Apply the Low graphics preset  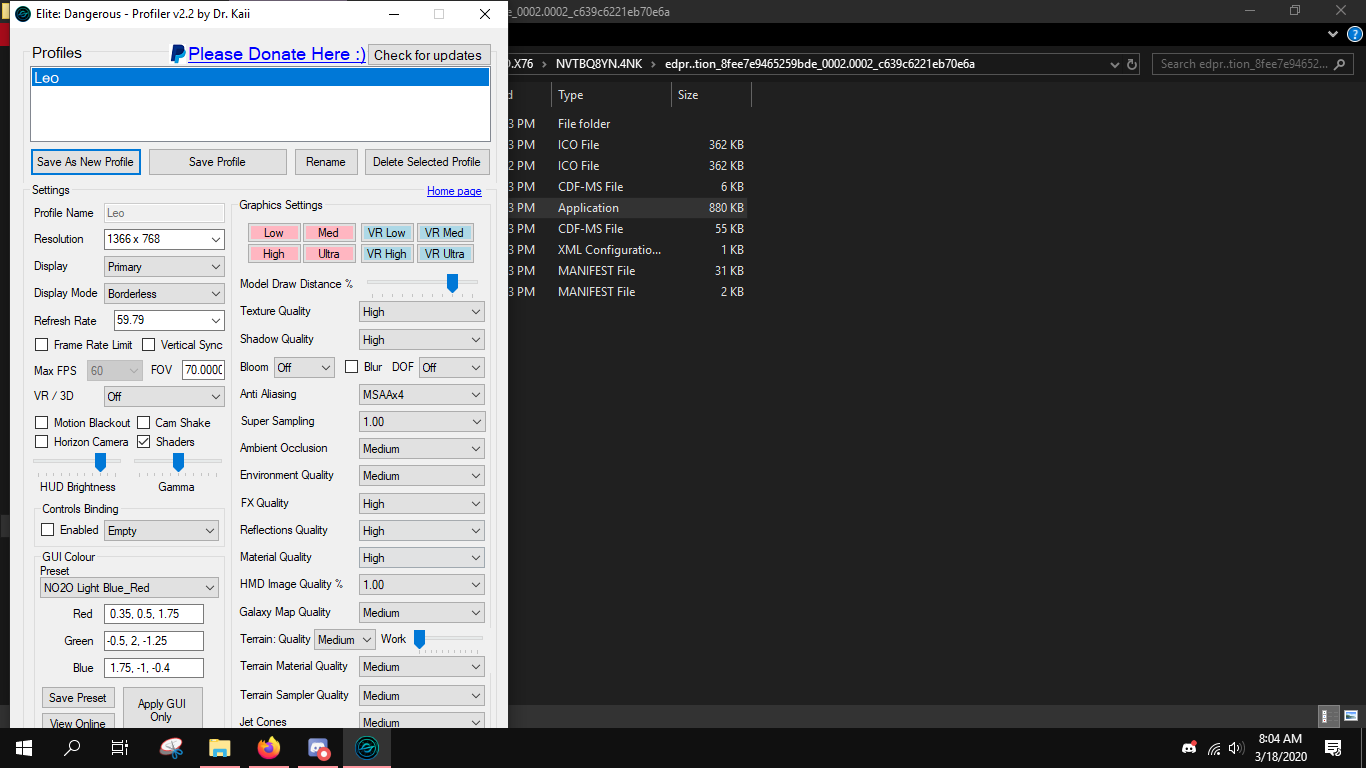pos(274,233)
